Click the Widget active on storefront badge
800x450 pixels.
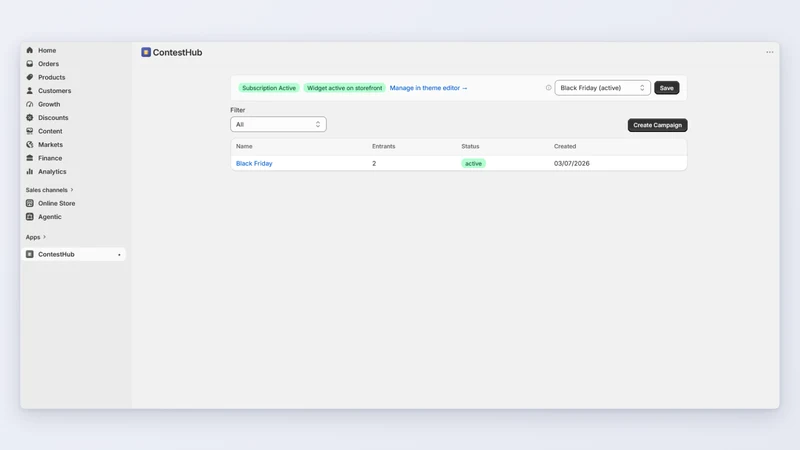344,88
